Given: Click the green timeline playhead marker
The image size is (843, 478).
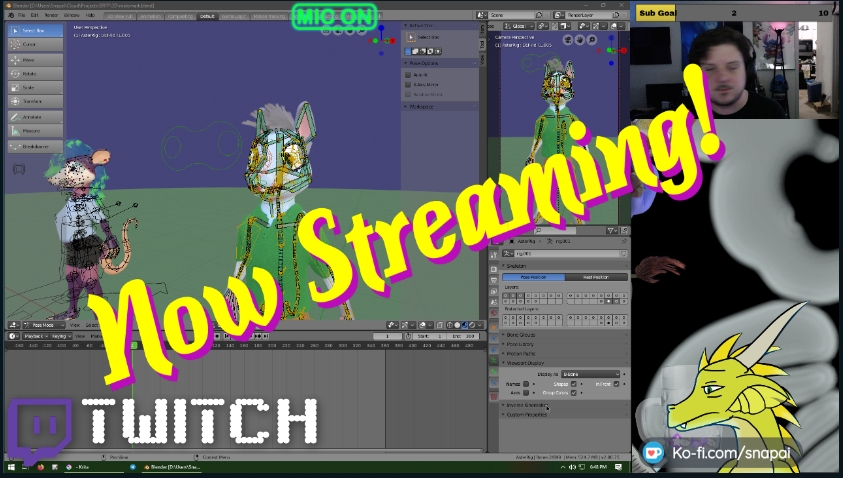Looking at the screenshot, I should point(133,346).
